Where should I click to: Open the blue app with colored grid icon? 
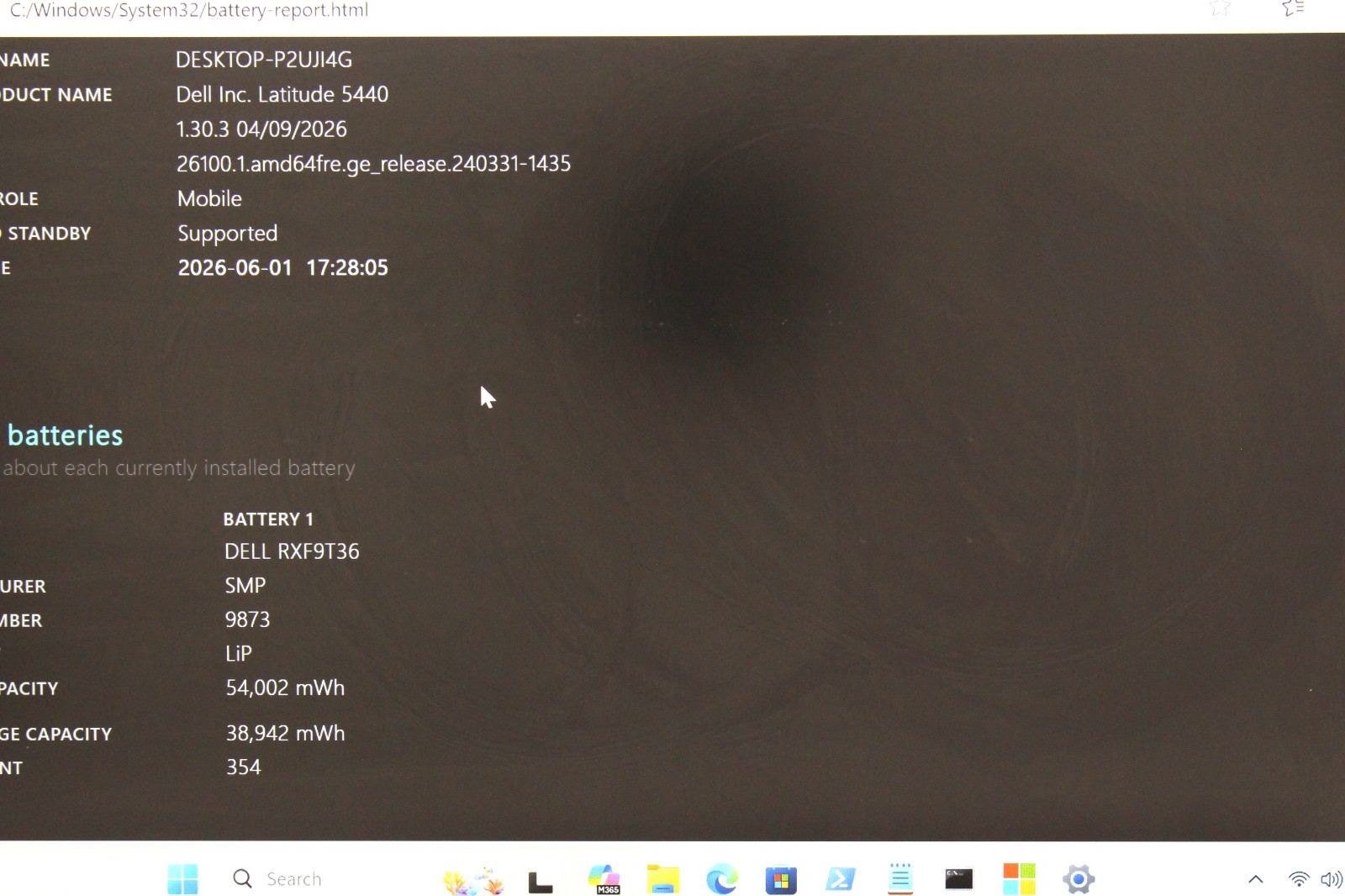pos(781,880)
